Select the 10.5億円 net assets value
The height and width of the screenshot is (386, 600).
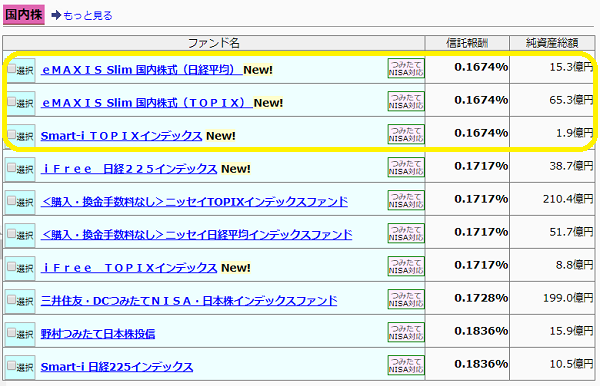(x=571, y=363)
